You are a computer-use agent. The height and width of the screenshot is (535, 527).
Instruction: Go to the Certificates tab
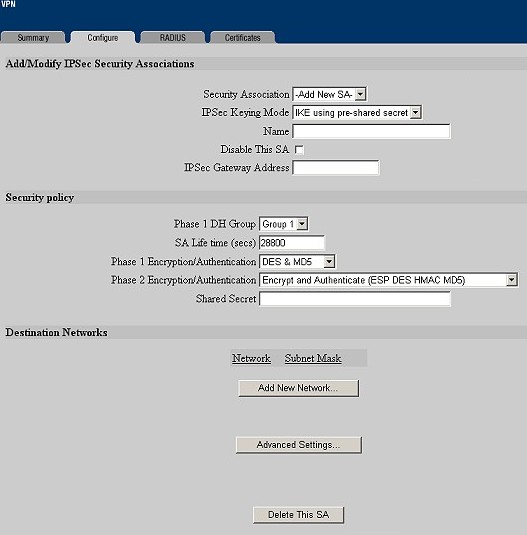242,38
